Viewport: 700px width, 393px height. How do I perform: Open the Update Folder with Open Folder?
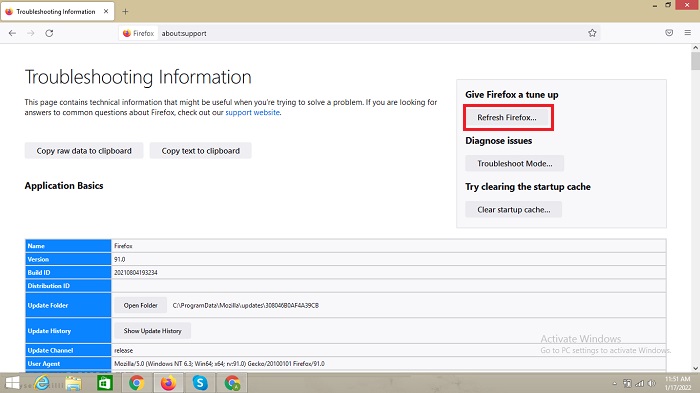(x=141, y=305)
